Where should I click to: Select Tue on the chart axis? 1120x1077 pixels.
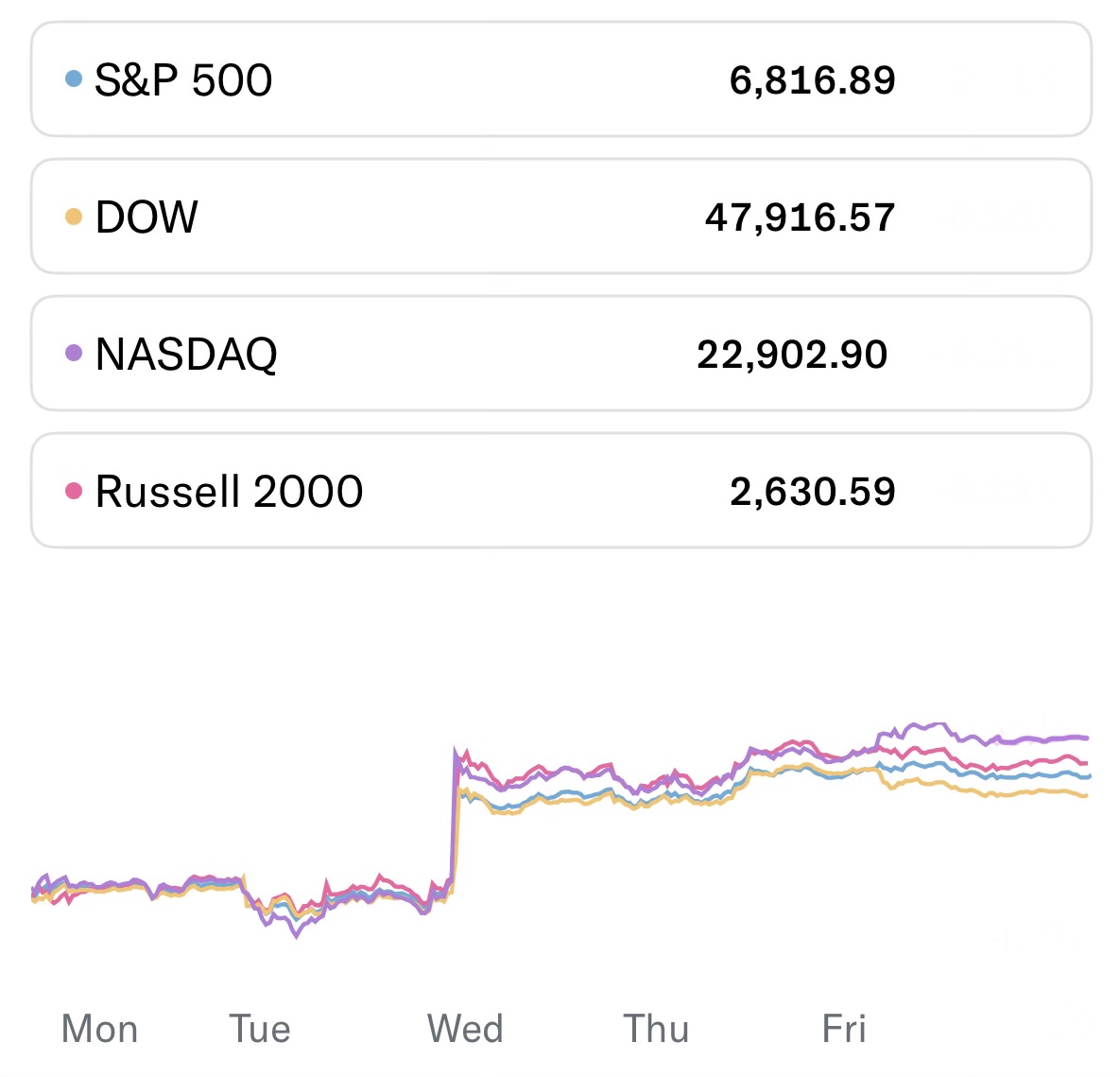coord(260,1029)
